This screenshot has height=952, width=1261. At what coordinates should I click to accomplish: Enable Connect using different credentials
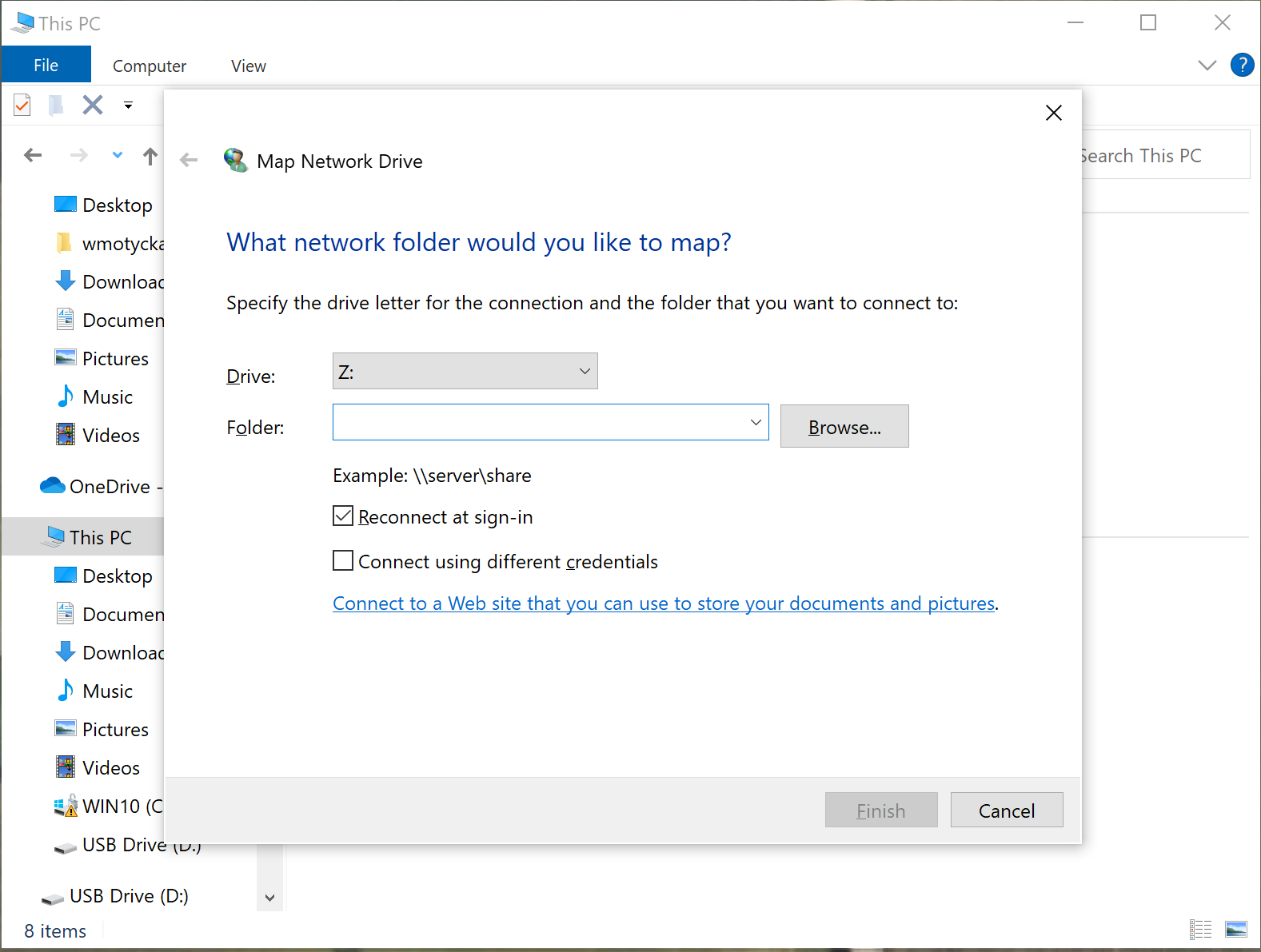343,561
